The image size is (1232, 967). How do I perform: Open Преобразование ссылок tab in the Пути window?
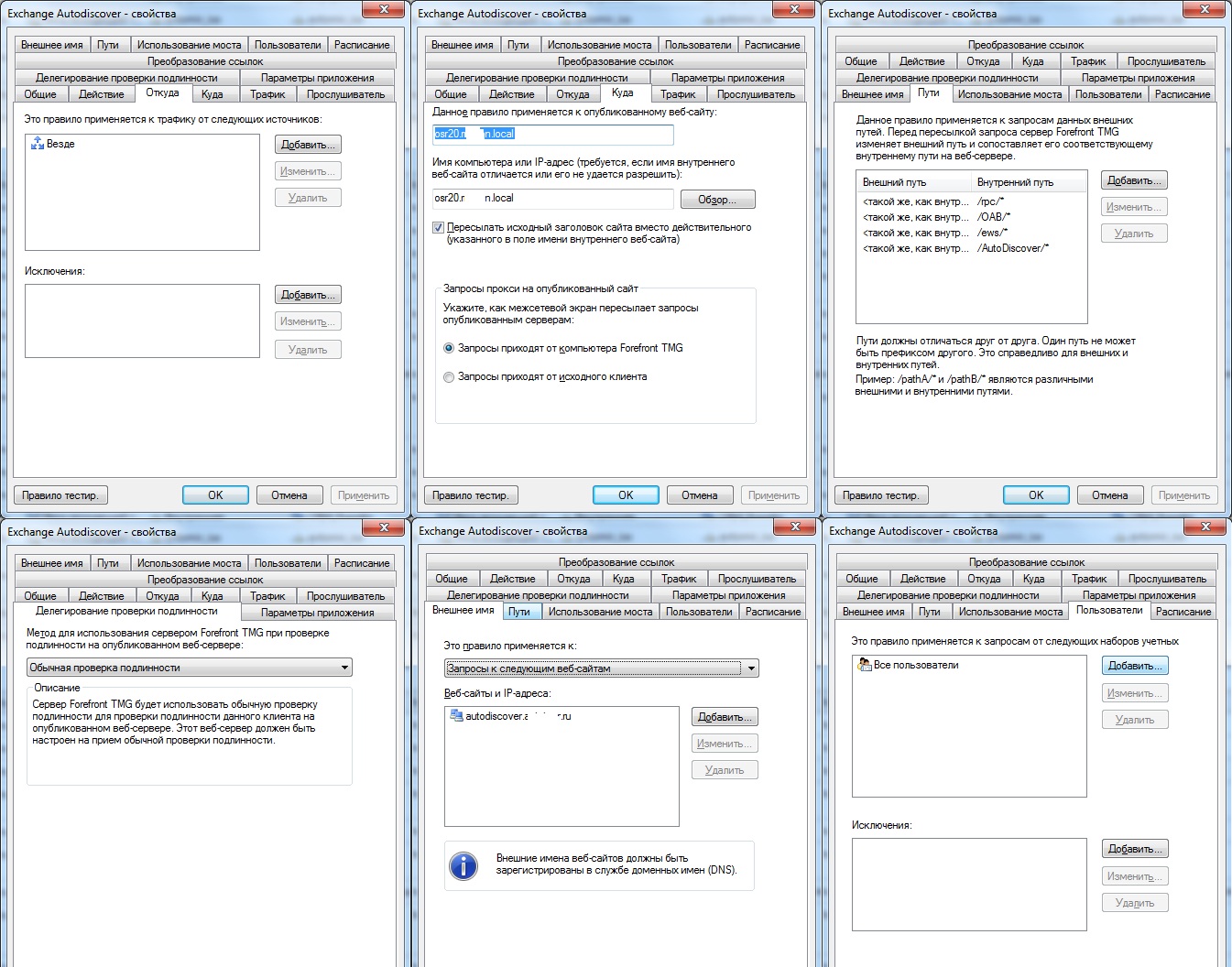[x=1026, y=45]
